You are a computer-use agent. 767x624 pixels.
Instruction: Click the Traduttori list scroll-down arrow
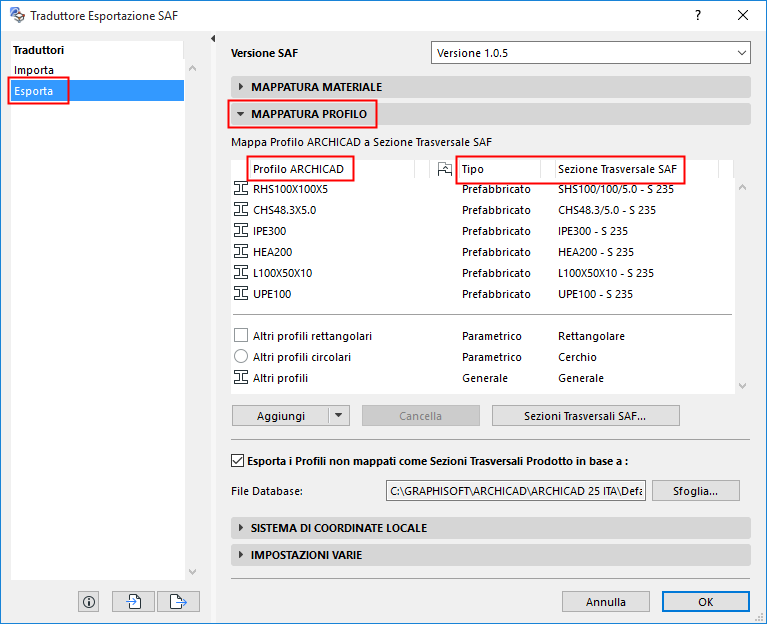193,571
